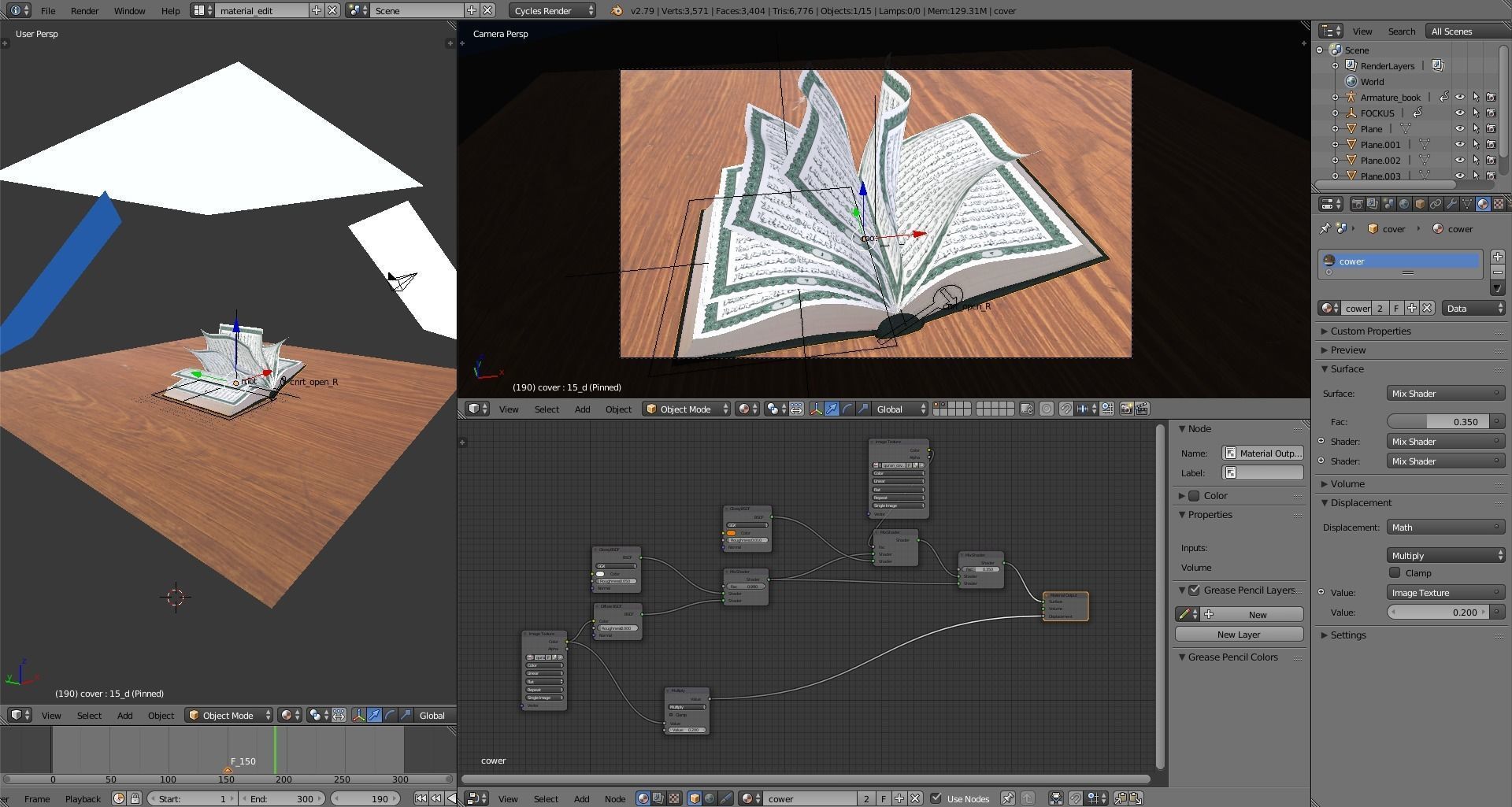This screenshot has width=1512, height=807.
Task: Open the File menu
Action: point(48,10)
